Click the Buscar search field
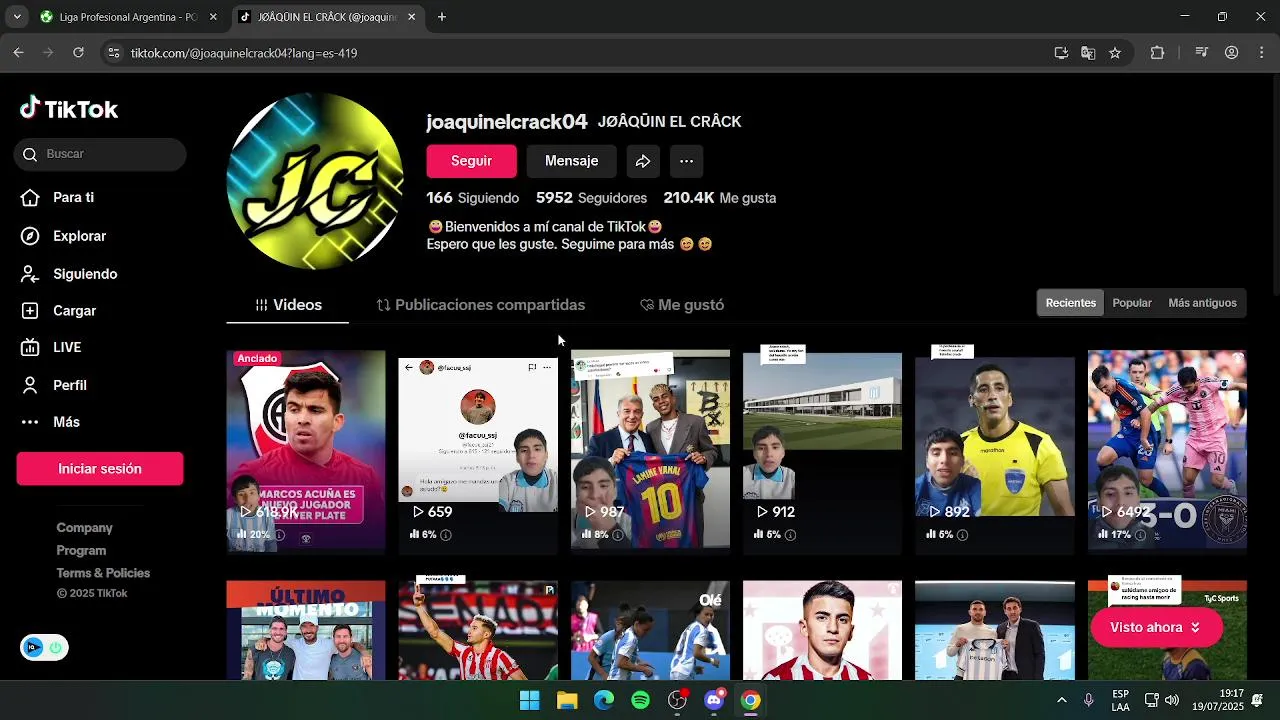This screenshot has height=720, width=1280. 100,154
